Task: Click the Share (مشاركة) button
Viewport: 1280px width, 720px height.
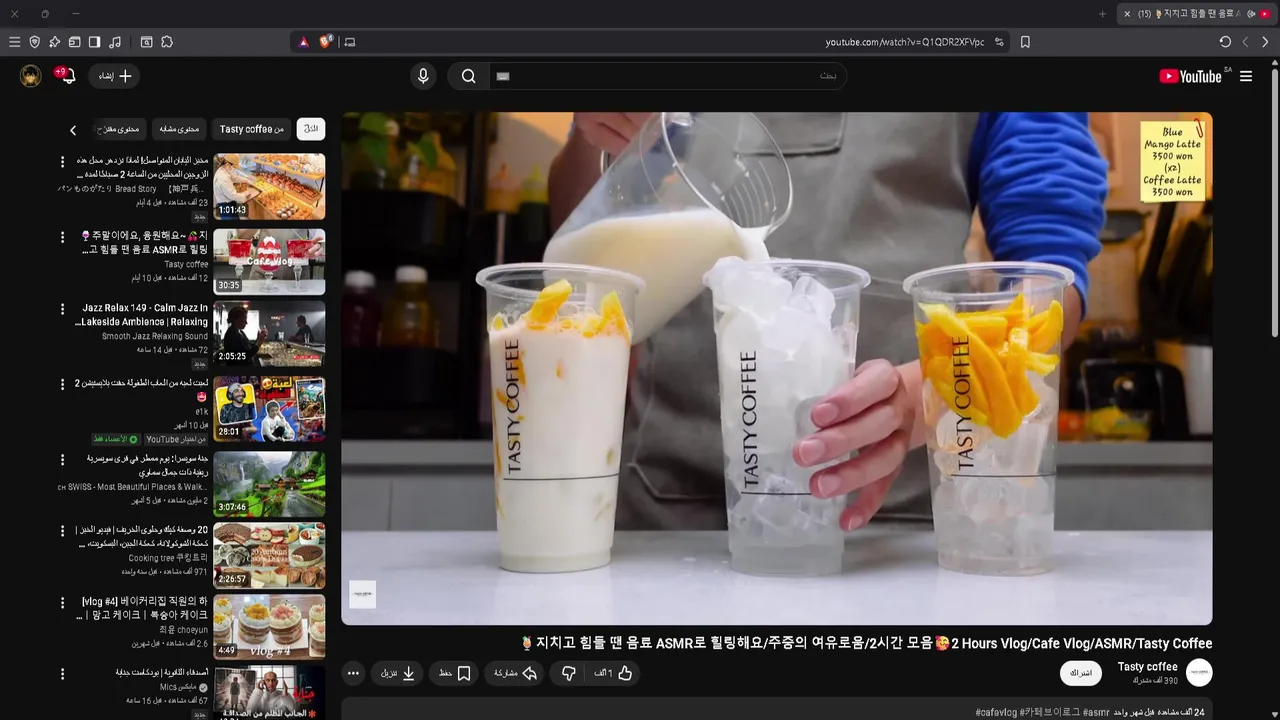Action: [516, 673]
